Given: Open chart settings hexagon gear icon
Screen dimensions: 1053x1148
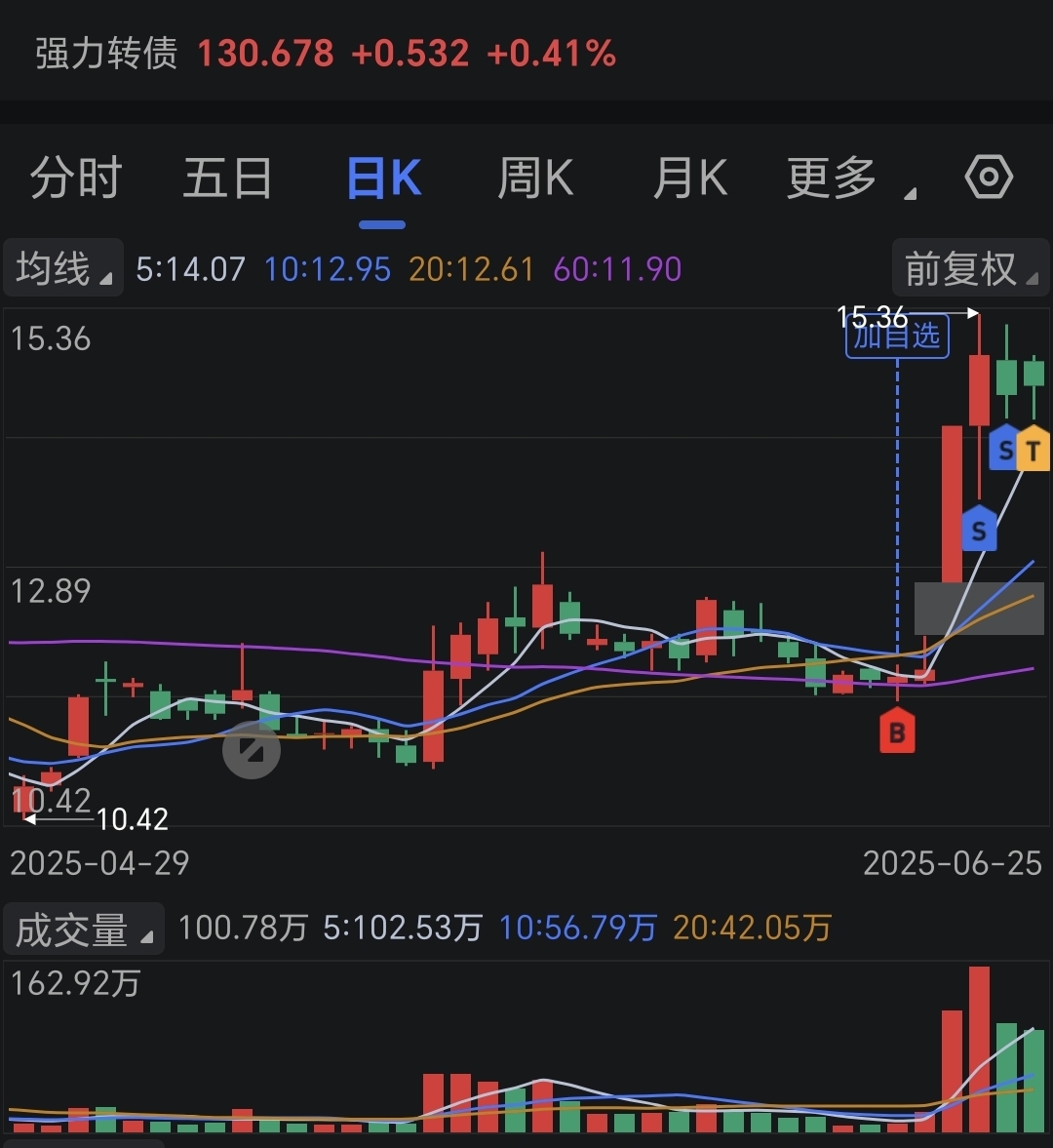Looking at the screenshot, I should (x=989, y=178).
